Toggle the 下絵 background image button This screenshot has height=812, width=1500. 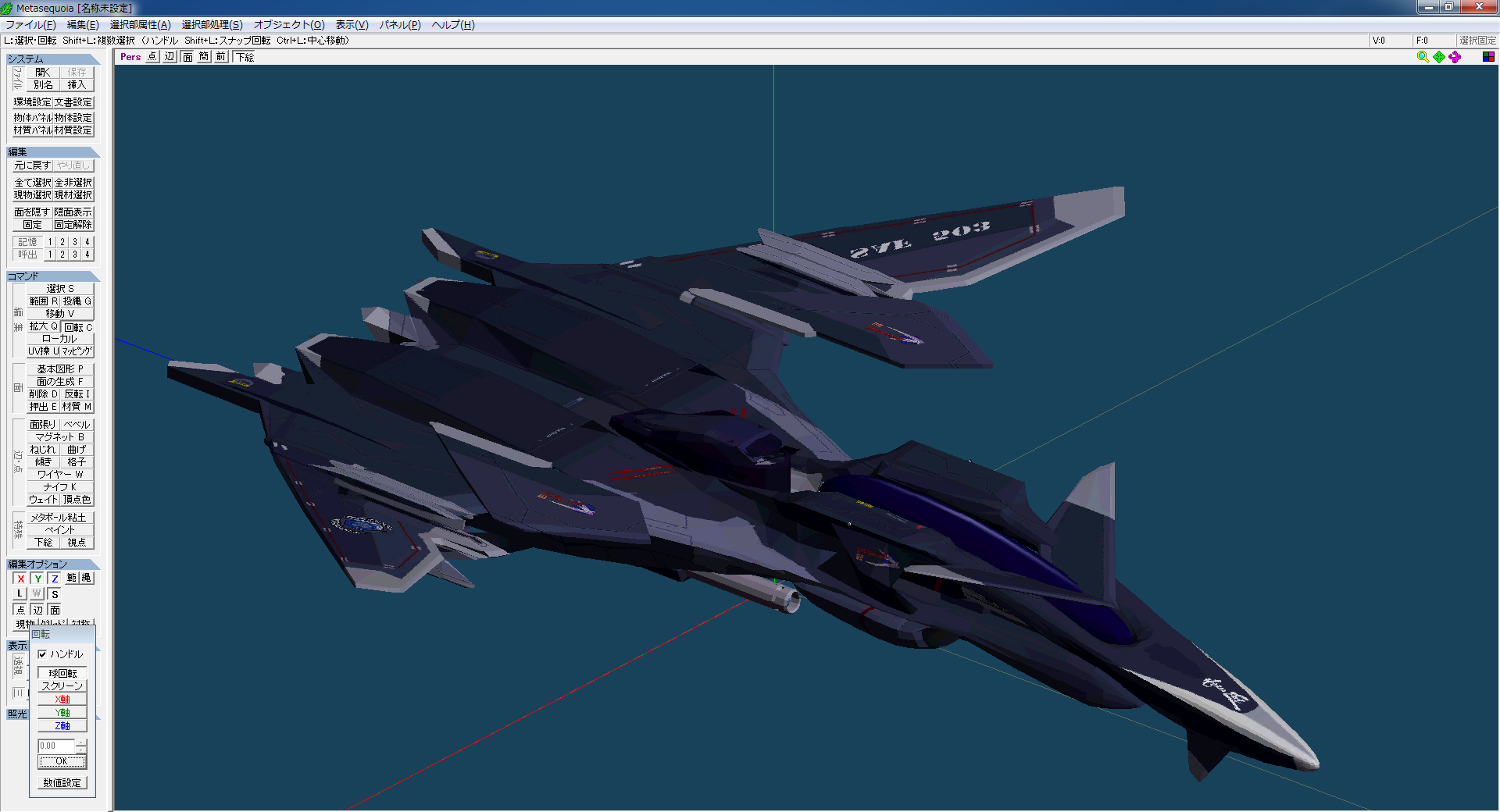245,57
